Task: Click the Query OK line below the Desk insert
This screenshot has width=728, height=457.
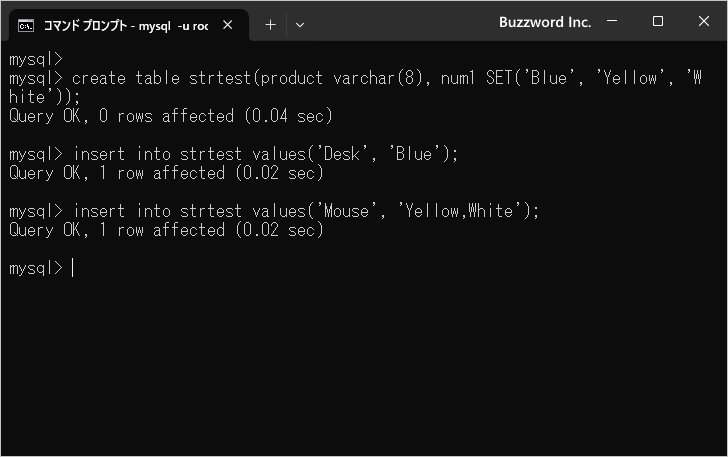Action: pyautogui.click(x=166, y=173)
